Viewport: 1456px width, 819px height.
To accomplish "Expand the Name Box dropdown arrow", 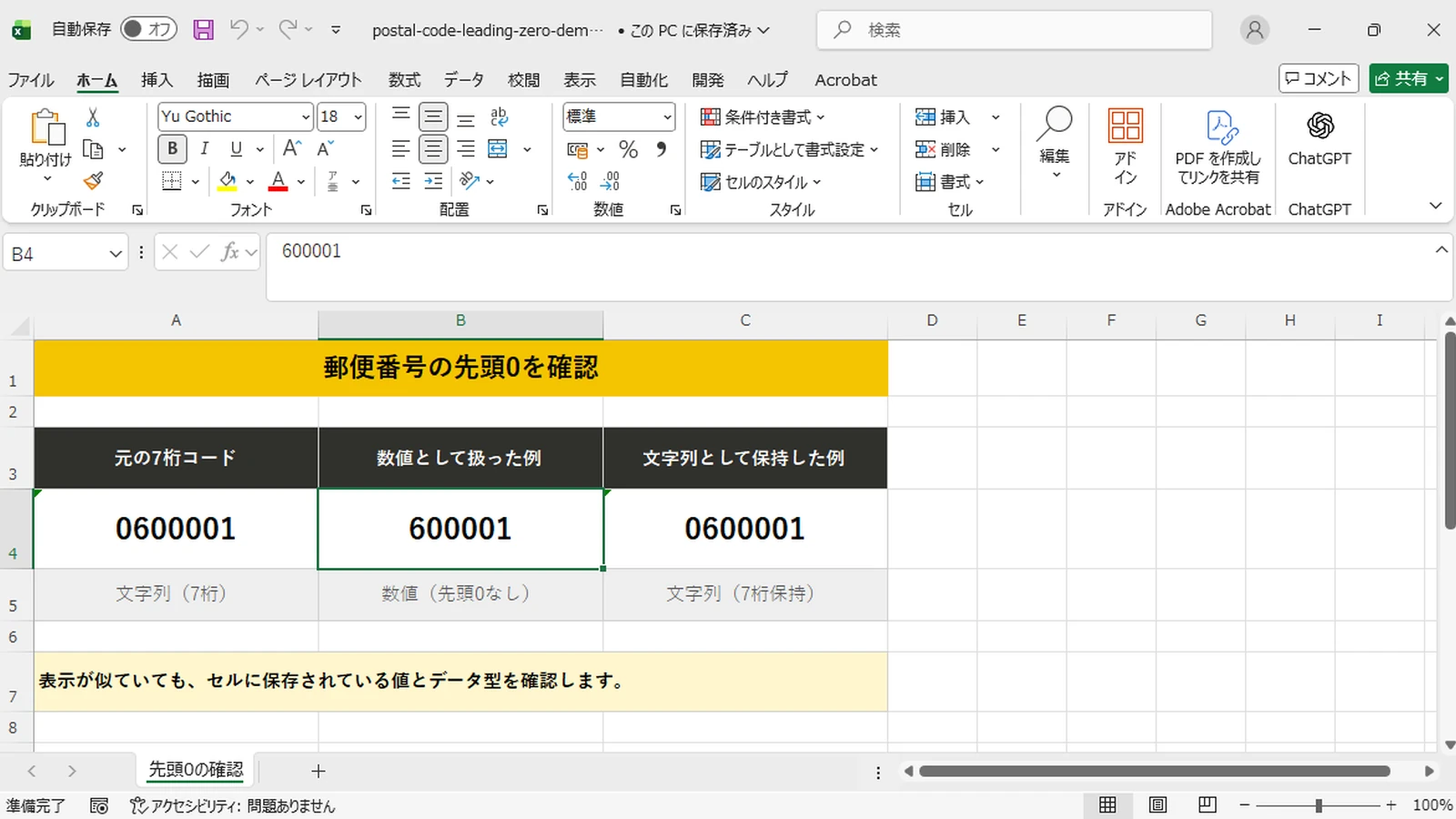I will [116, 254].
